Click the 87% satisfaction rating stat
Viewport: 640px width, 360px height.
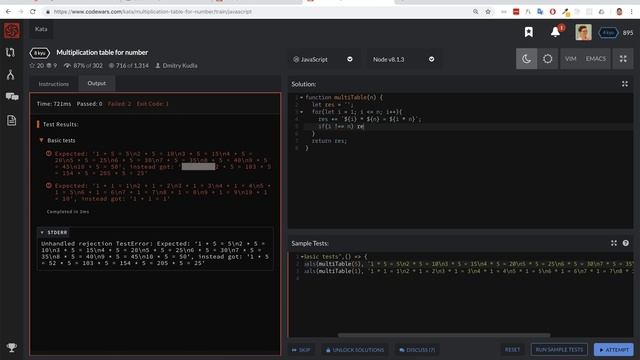(x=83, y=65)
